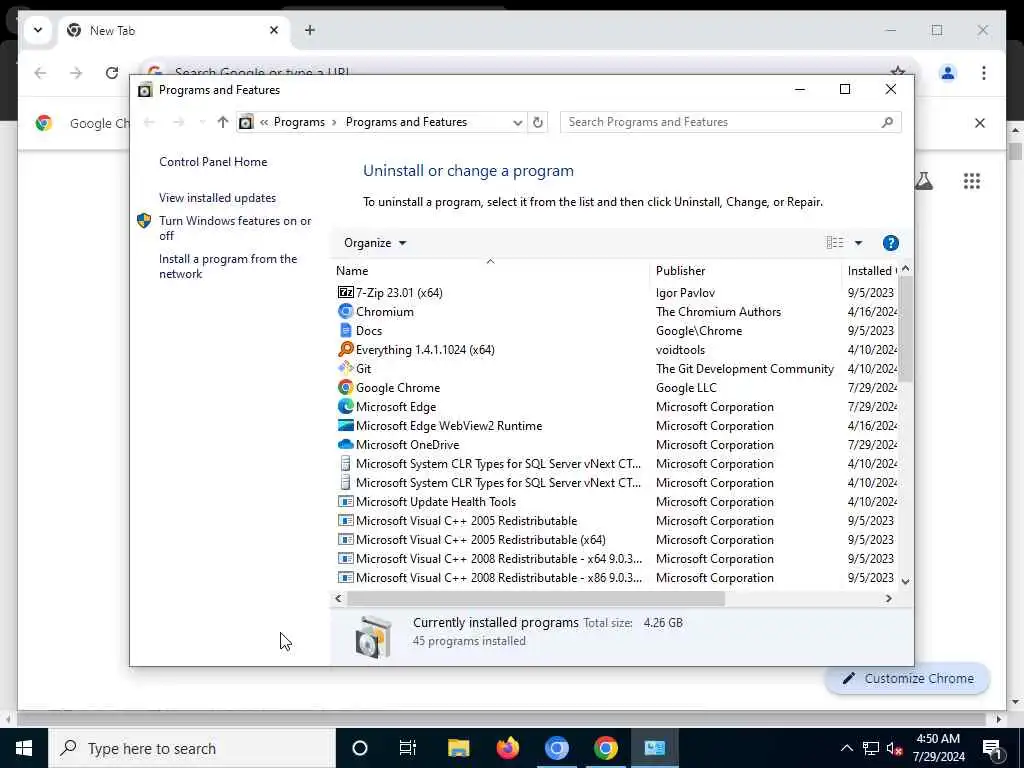Viewport: 1024px width, 768px height.
Task: Select the Google Chrome program icon in list
Action: coord(345,387)
